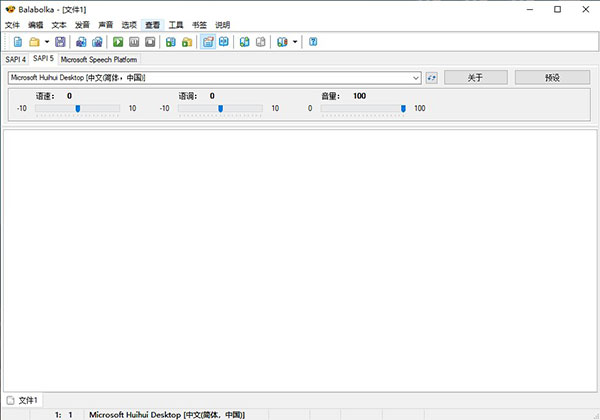The height and width of the screenshot is (420, 600).
Task: Expand the Open folder dropdown arrow
Action: click(46, 42)
